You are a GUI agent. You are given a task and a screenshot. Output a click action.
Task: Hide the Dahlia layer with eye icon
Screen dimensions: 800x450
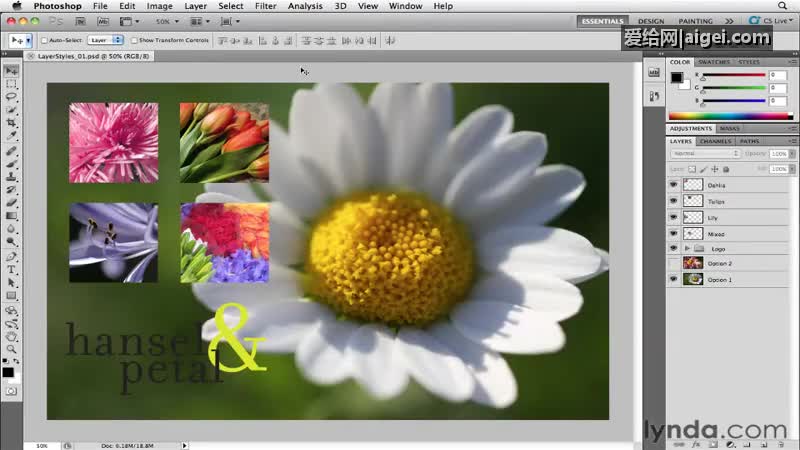(673, 185)
